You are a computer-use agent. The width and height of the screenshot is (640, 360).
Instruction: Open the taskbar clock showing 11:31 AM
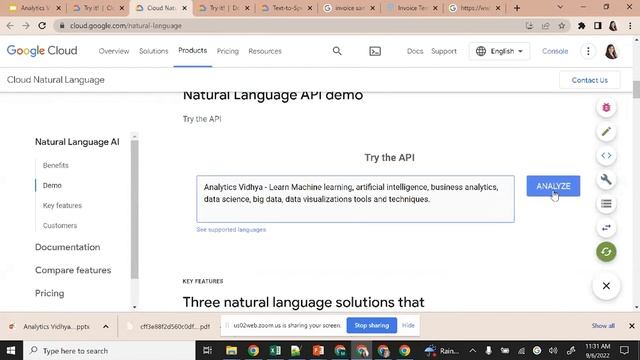[x=598, y=351]
